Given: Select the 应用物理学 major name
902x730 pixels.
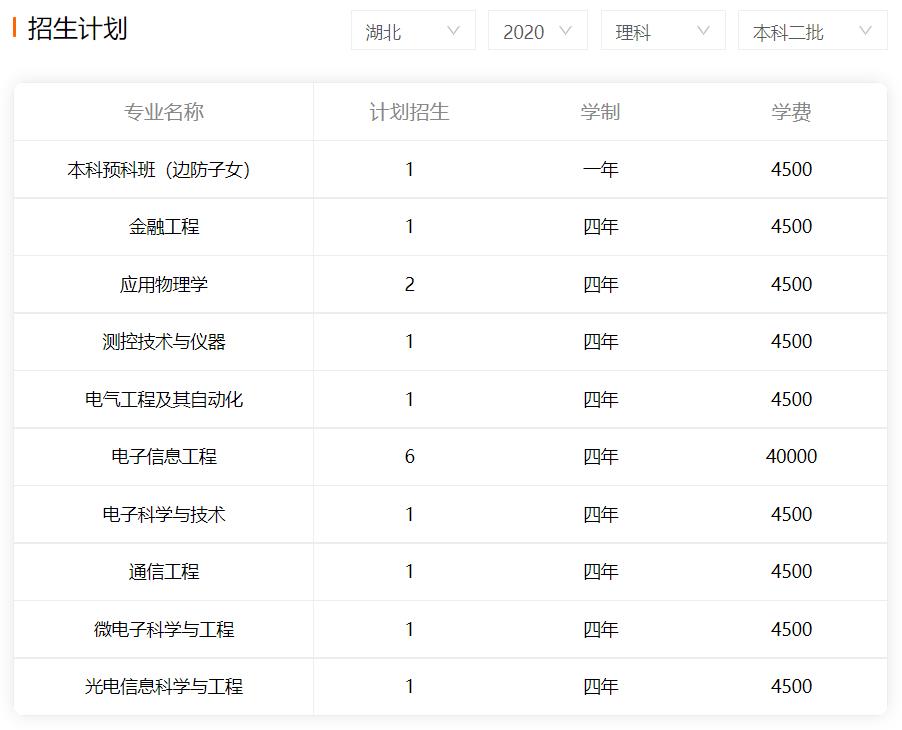Looking at the screenshot, I should [164, 284].
